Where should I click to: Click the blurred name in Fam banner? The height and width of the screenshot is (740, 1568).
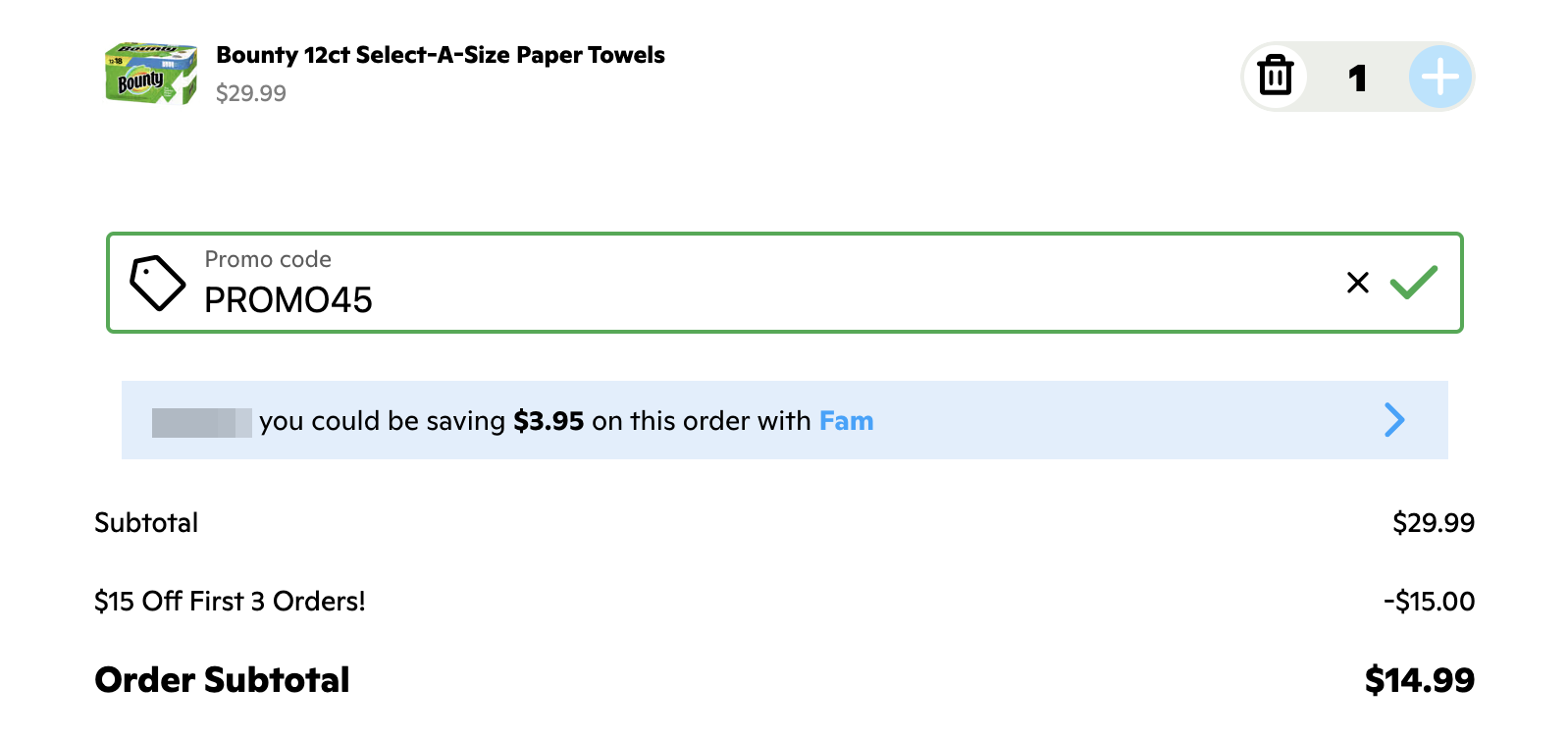pos(201,422)
